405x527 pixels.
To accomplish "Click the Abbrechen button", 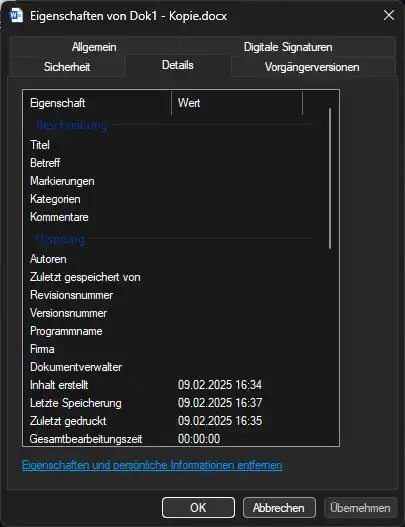I will coord(279,508).
